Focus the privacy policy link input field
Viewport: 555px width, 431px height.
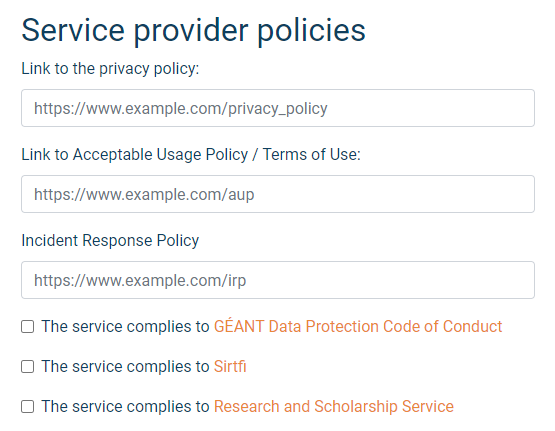point(278,108)
